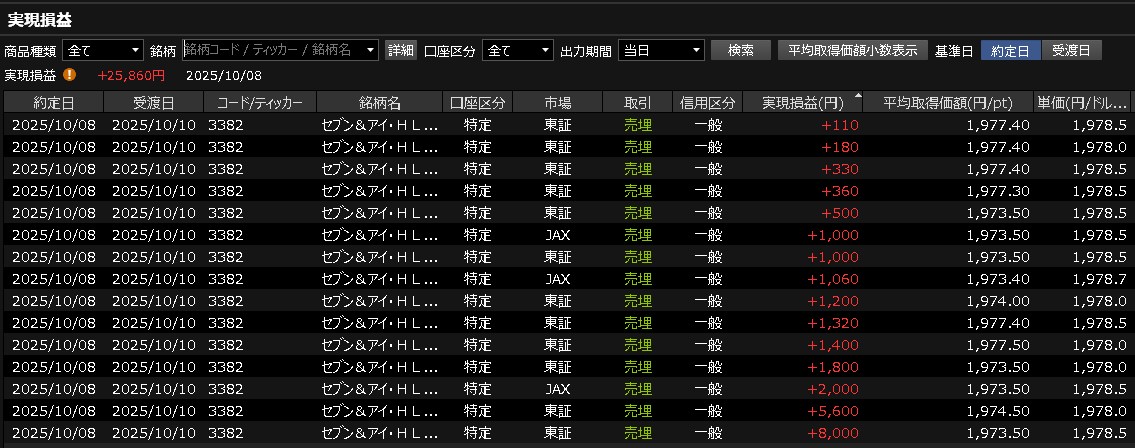Click the +180 profit cell

(840, 147)
